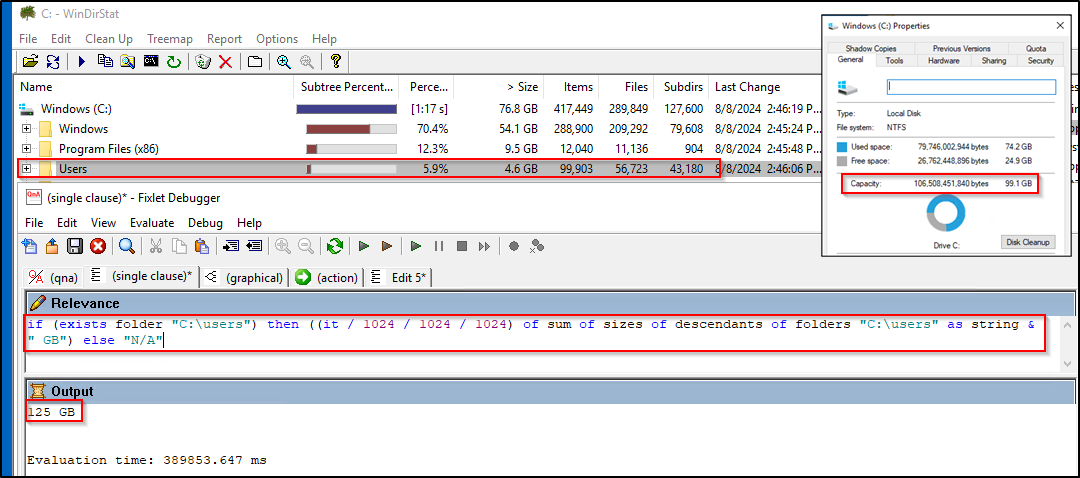Click the Copy Path icon in WinDirStat toolbar

tap(105, 61)
